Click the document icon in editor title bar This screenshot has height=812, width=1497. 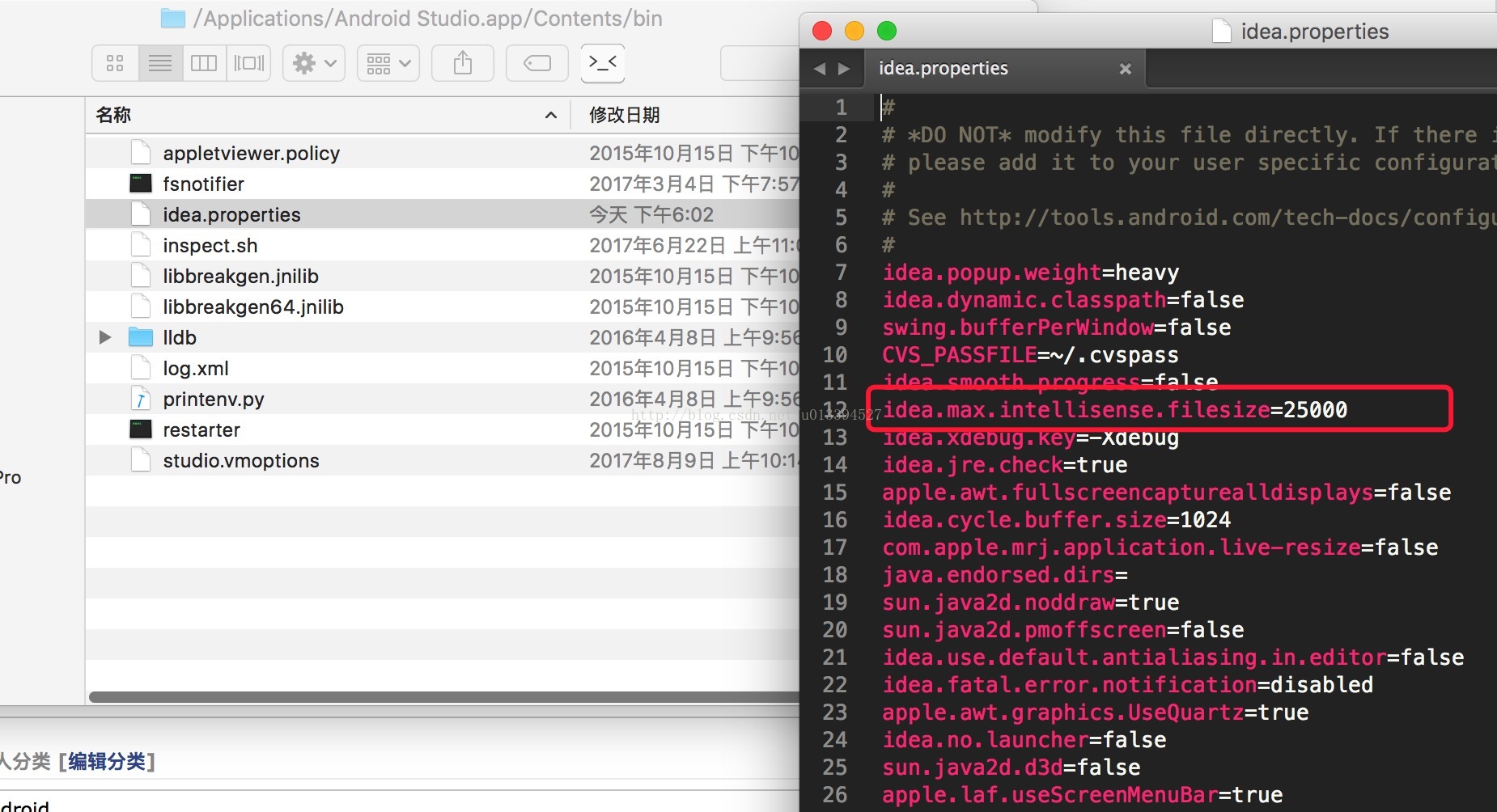[x=1222, y=31]
